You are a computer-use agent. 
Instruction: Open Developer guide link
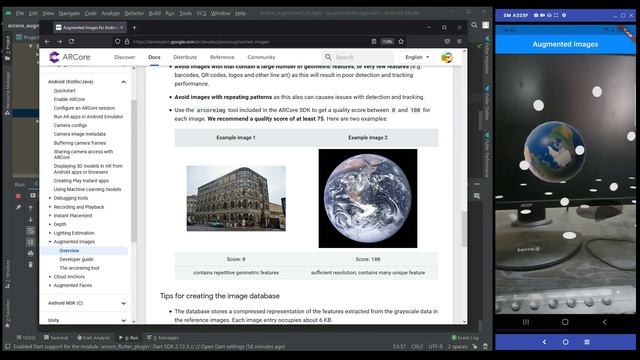click(x=76, y=259)
